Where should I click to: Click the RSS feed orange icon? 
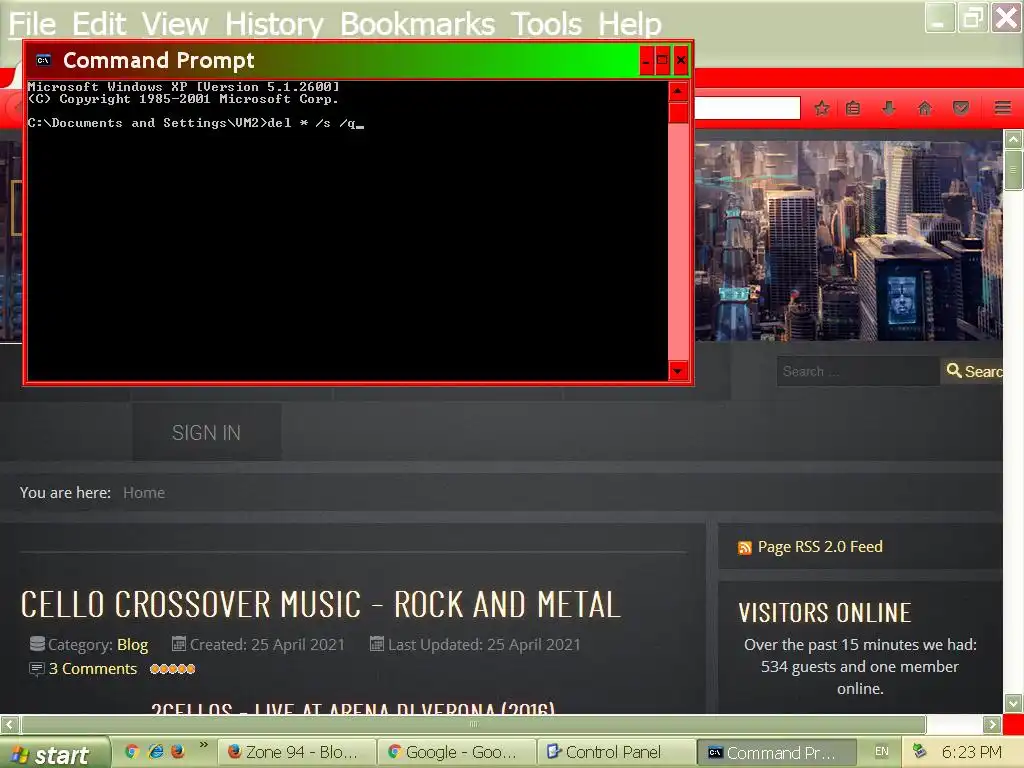[744, 548]
